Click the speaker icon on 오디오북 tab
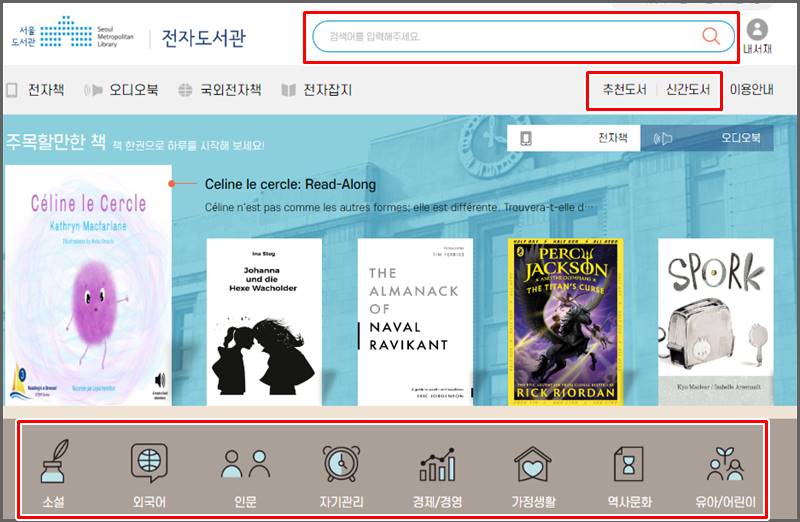This screenshot has width=800, height=522. [663, 138]
